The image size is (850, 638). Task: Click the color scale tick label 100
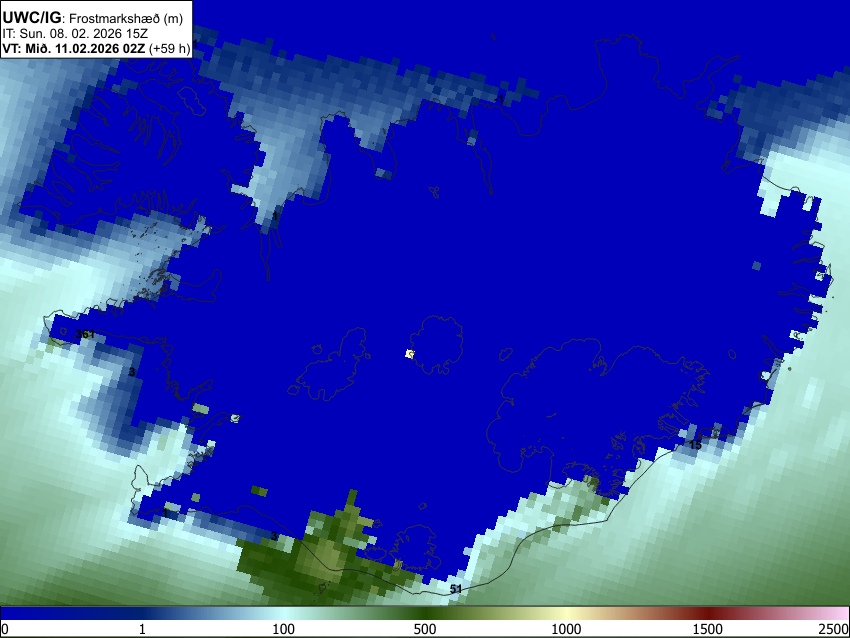[x=283, y=629]
